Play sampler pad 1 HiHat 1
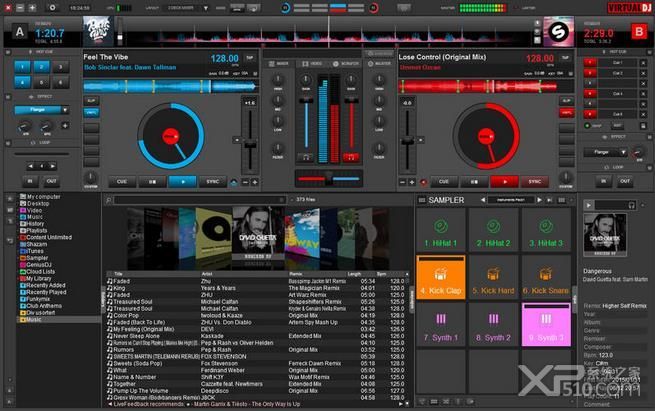 pyautogui.click(x=441, y=231)
